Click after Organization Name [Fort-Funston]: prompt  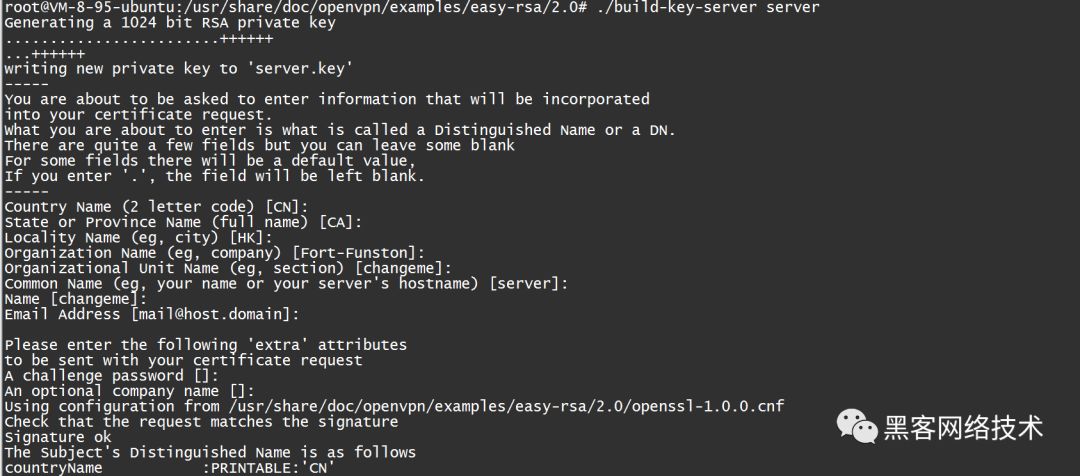(x=430, y=253)
